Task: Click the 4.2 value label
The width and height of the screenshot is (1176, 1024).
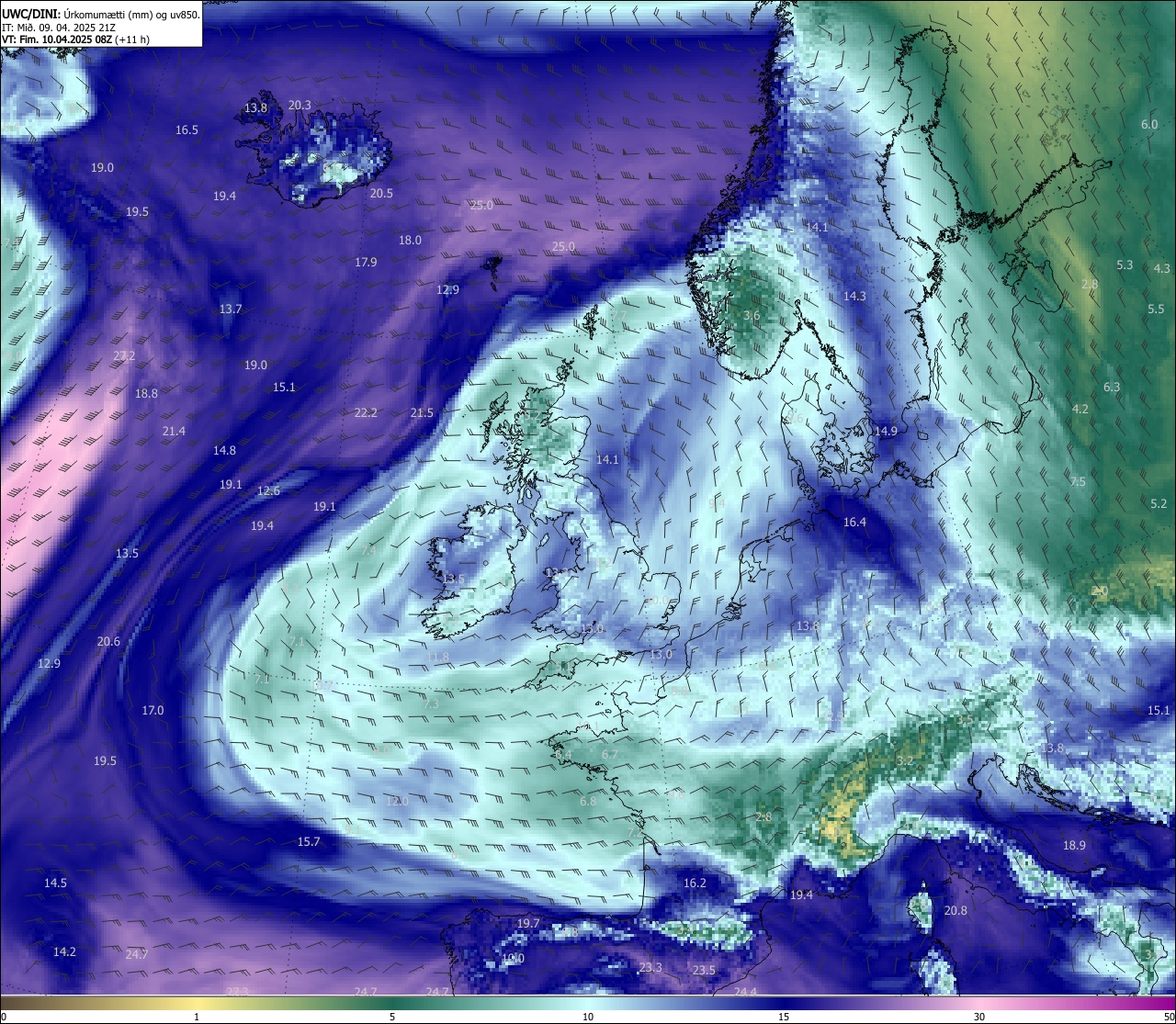Action: (x=1080, y=410)
